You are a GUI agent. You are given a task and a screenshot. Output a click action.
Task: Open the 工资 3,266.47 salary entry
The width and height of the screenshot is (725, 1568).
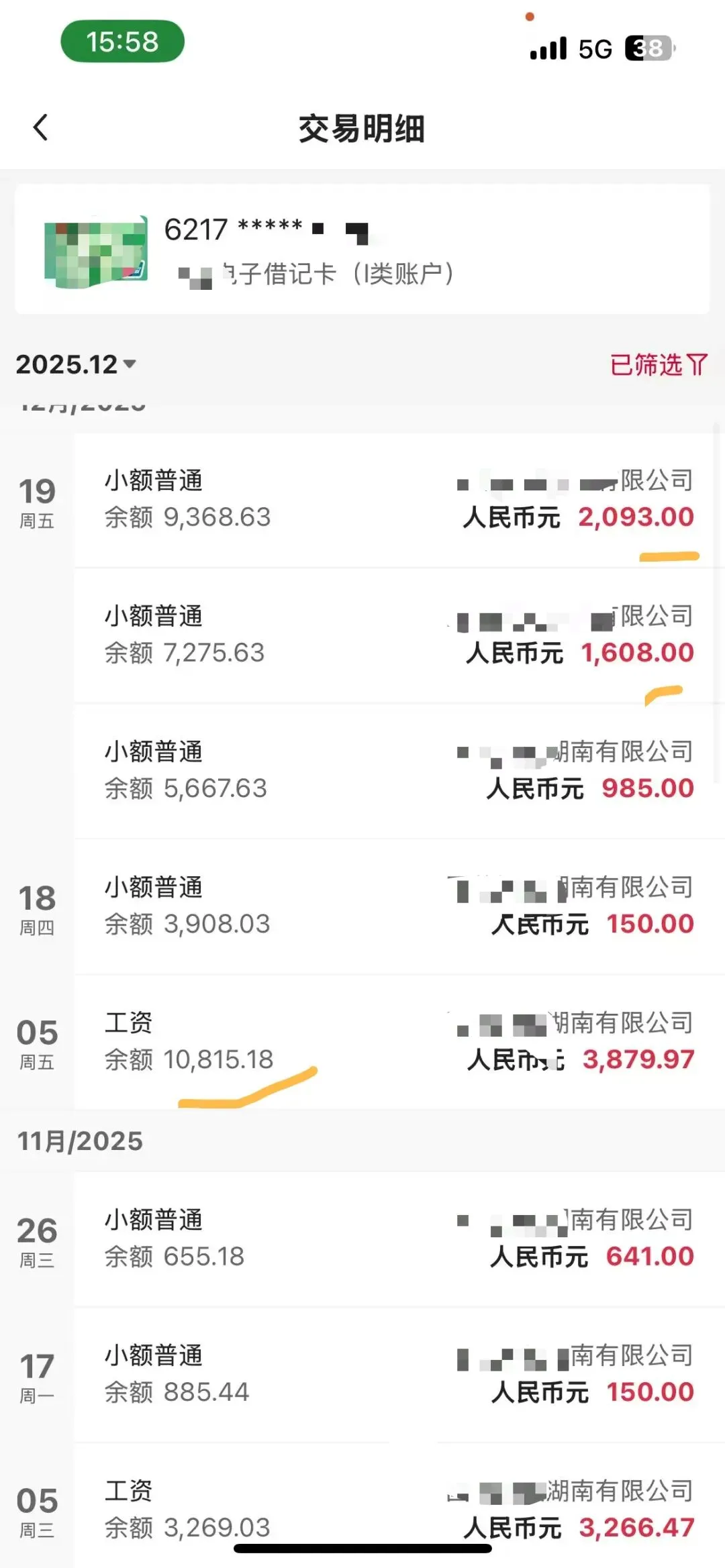(x=399, y=1508)
